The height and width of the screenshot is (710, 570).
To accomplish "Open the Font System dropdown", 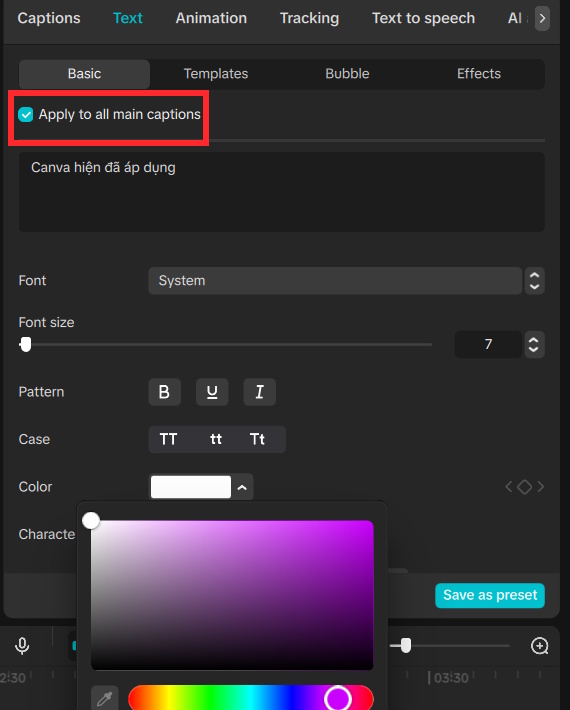I will click(x=335, y=281).
